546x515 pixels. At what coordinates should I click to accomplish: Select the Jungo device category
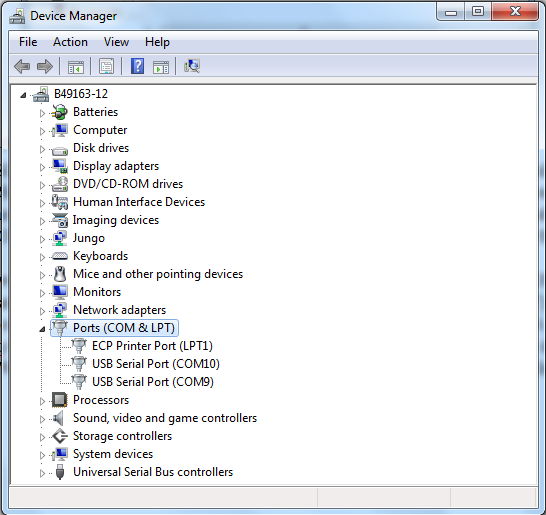(89, 238)
